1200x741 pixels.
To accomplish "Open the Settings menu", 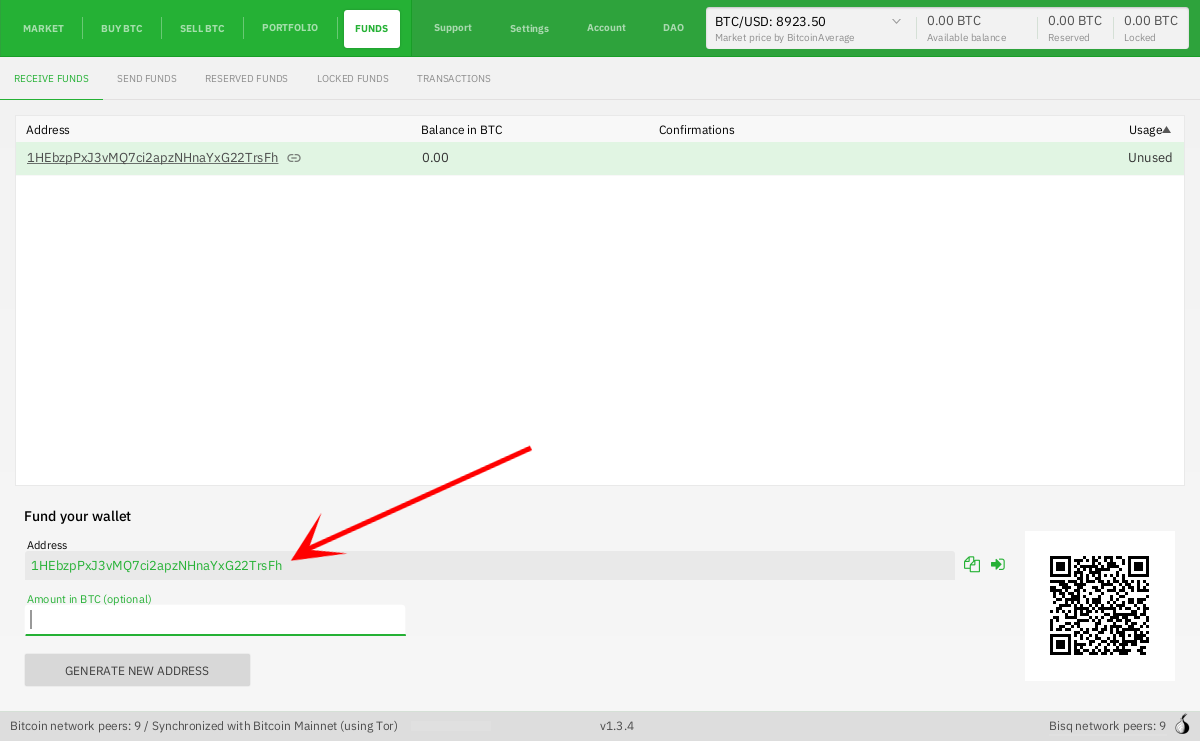I will 529,29.
